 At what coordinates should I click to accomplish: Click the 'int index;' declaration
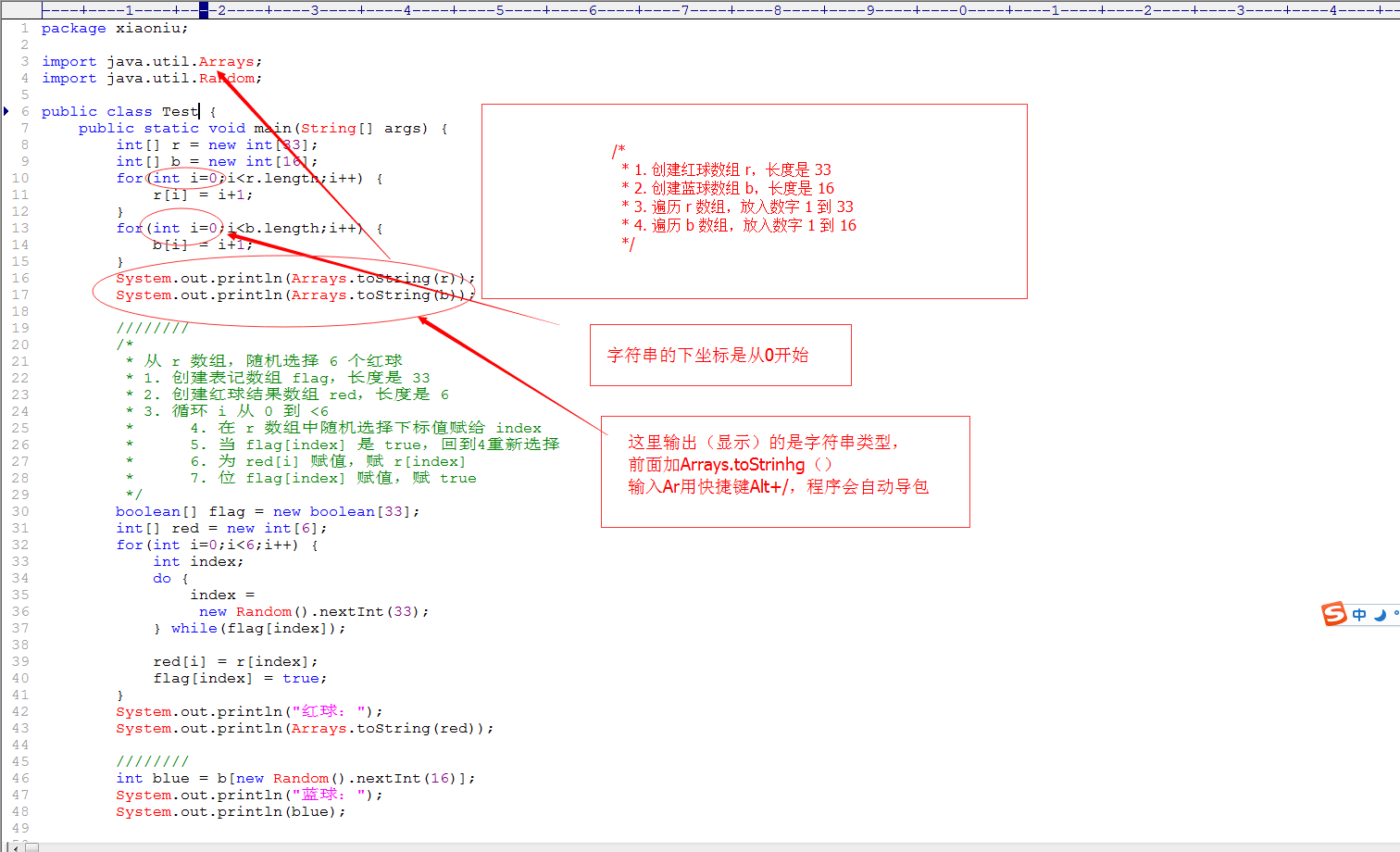[x=198, y=561]
